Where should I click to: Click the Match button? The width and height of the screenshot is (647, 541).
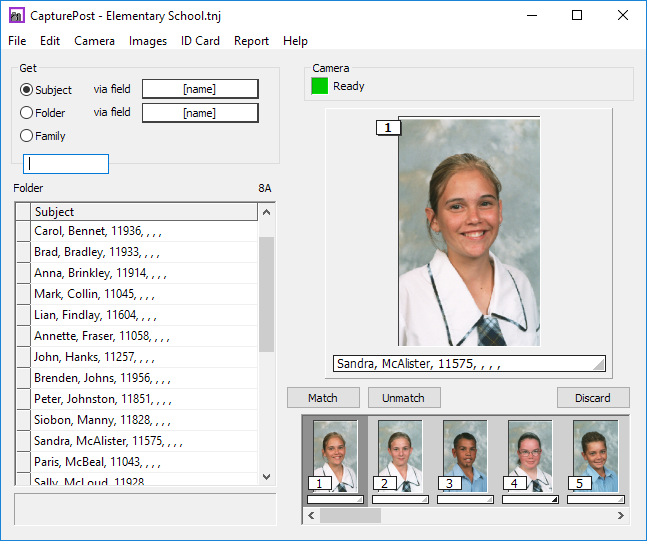323,398
